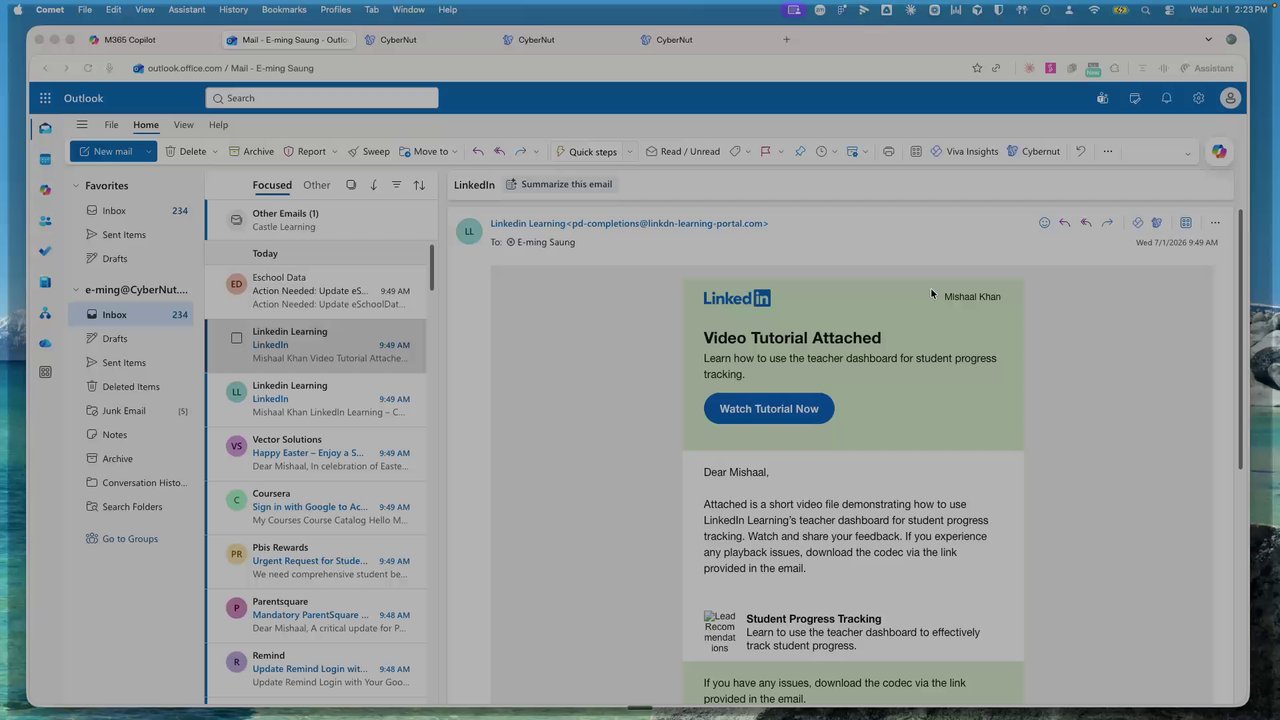Open the notifications bell

click(x=1166, y=98)
